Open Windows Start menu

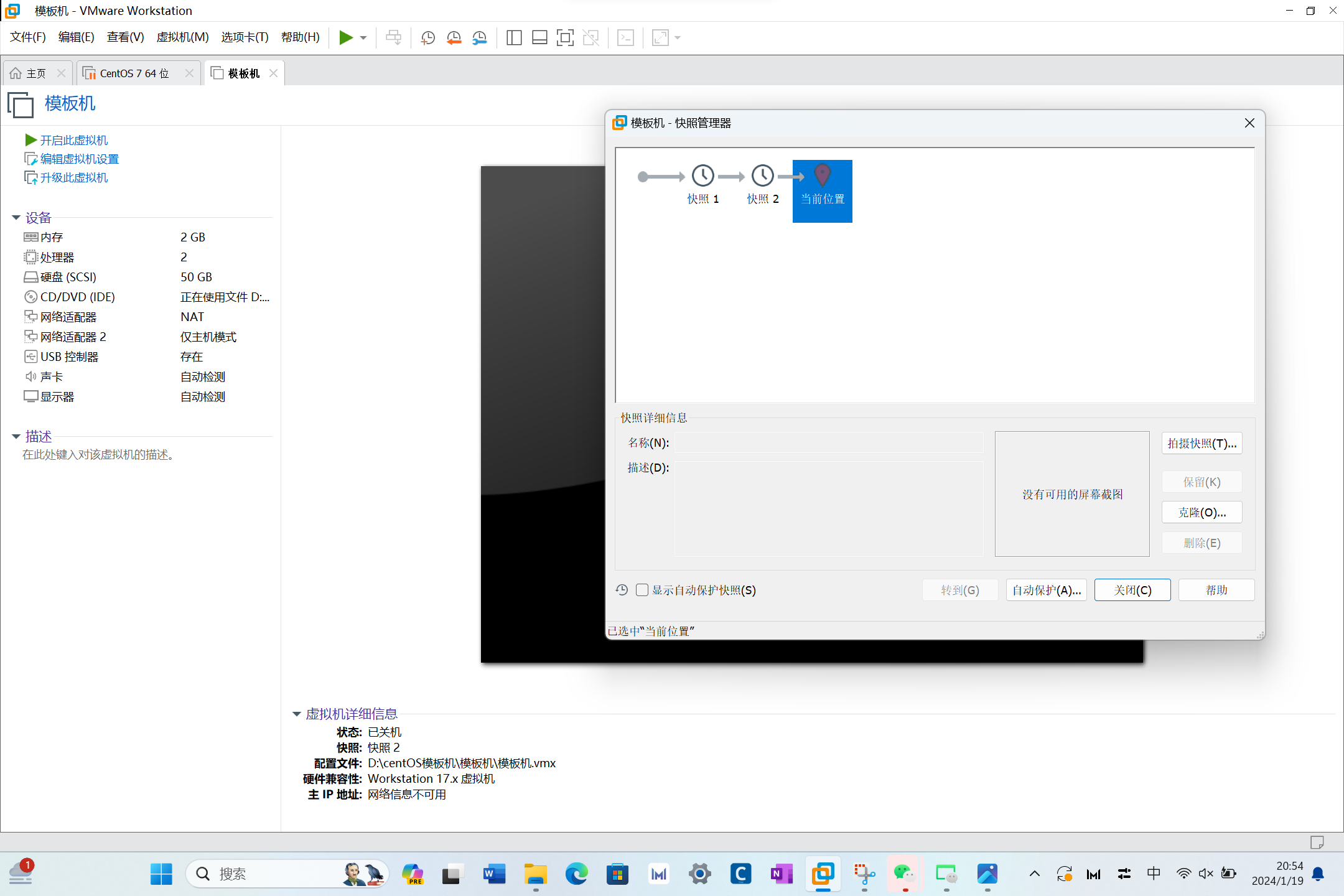coord(161,874)
